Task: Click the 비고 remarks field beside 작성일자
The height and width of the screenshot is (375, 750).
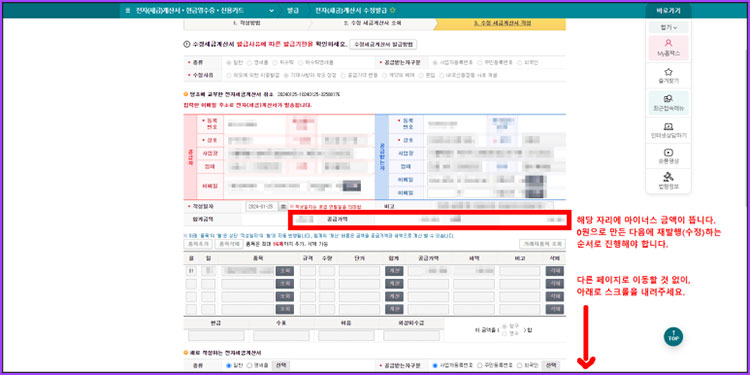Action: [x=494, y=207]
